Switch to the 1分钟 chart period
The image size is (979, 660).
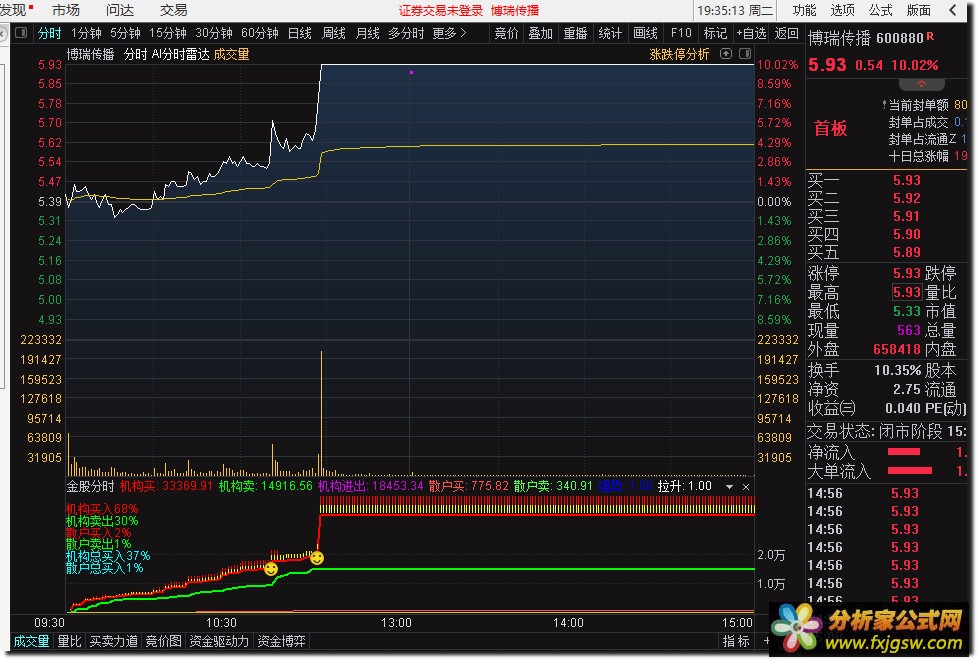[86, 33]
